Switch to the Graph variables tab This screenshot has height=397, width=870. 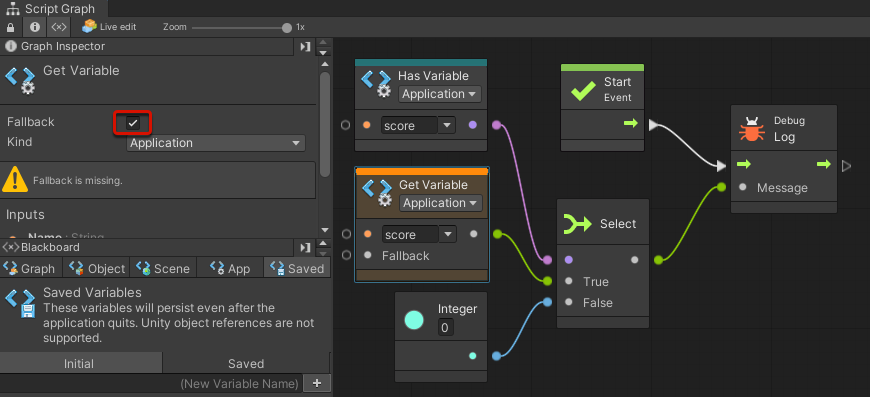click(31, 268)
